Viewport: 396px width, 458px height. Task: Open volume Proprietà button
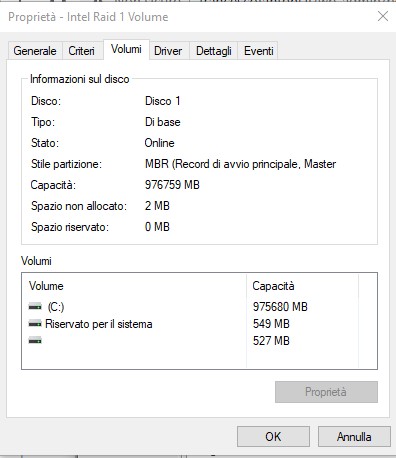326,392
